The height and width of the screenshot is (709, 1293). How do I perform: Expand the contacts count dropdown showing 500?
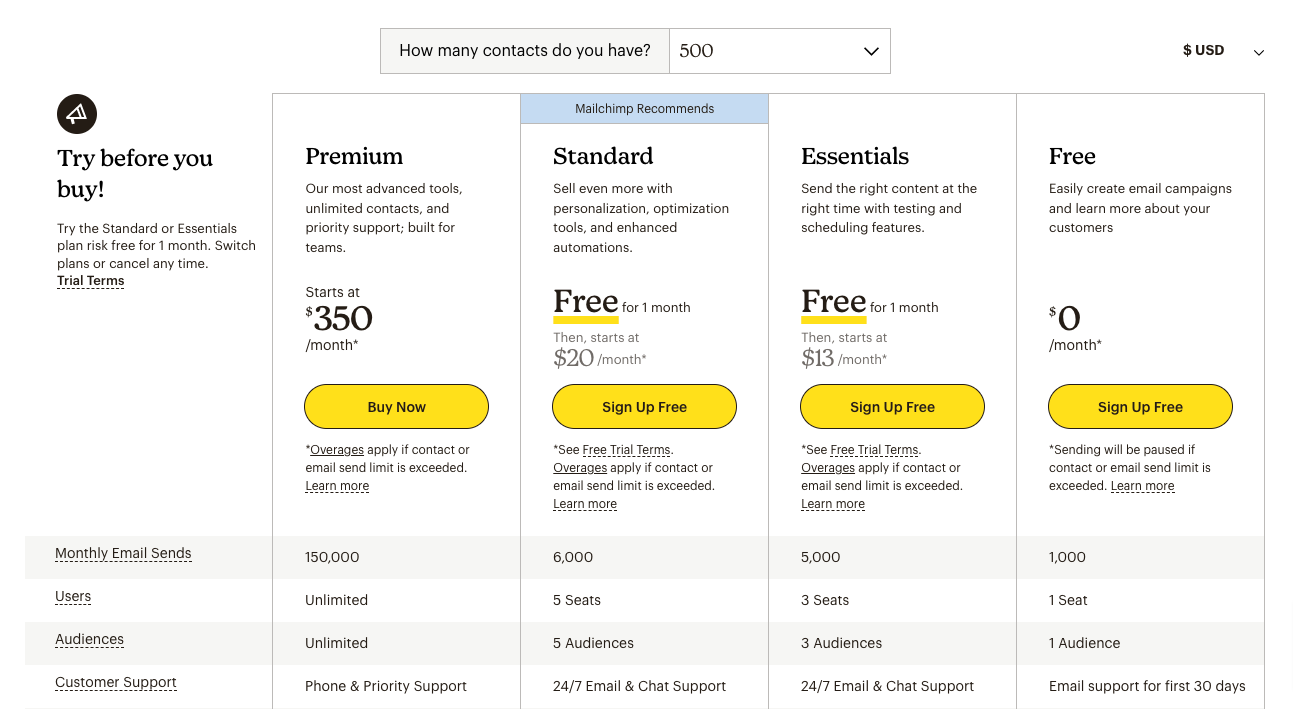[x=780, y=51]
